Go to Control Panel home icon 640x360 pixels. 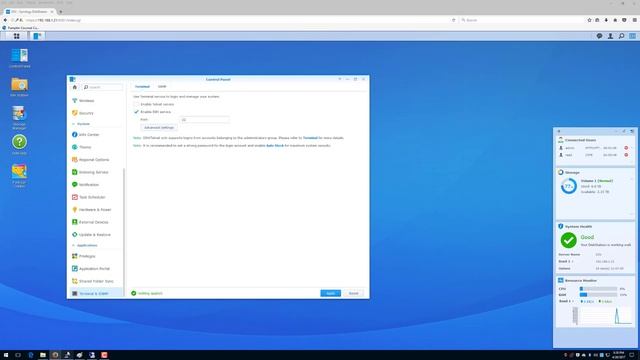[75, 87]
